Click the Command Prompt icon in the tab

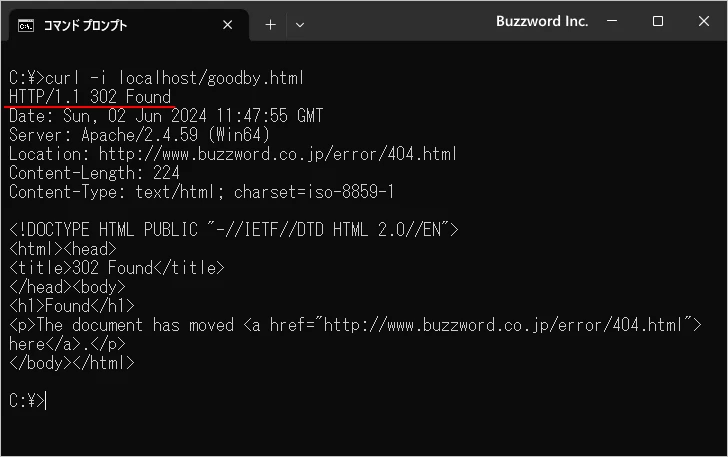26,25
